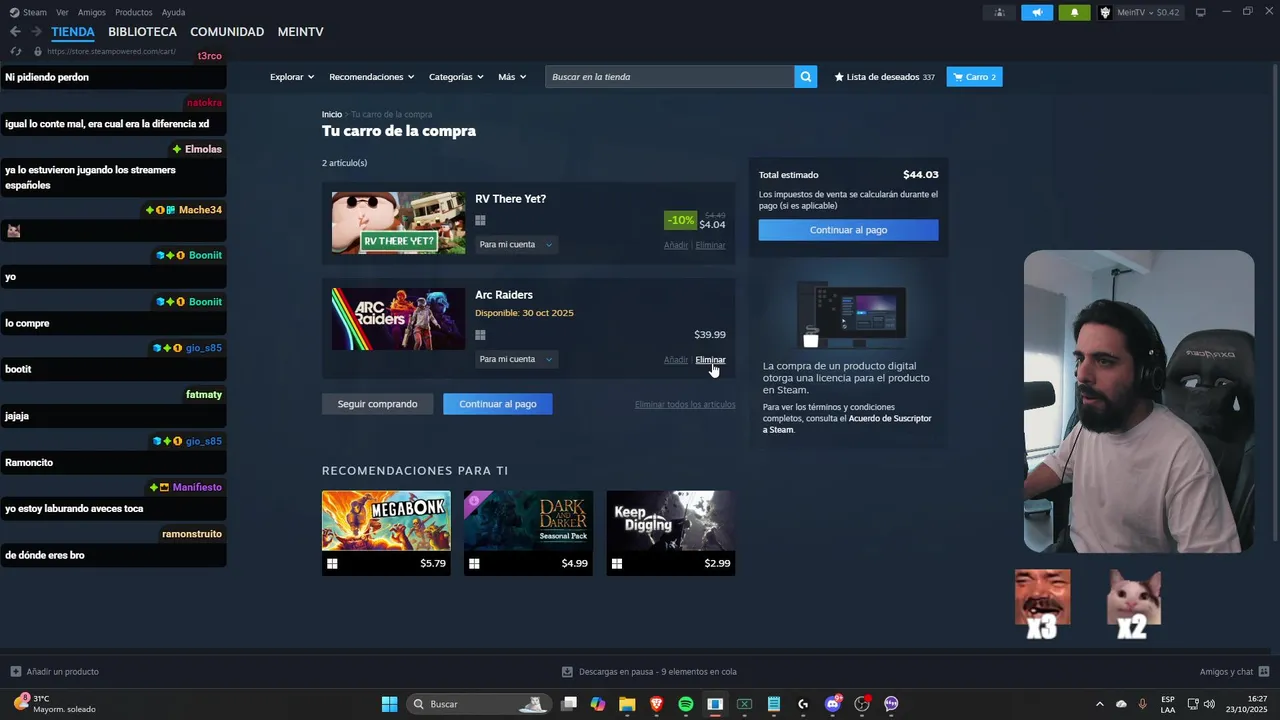Switch to Big Picture mode monitor icon
This screenshot has height=720, width=1280.
pyautogui.click(x=1201, y=12)
